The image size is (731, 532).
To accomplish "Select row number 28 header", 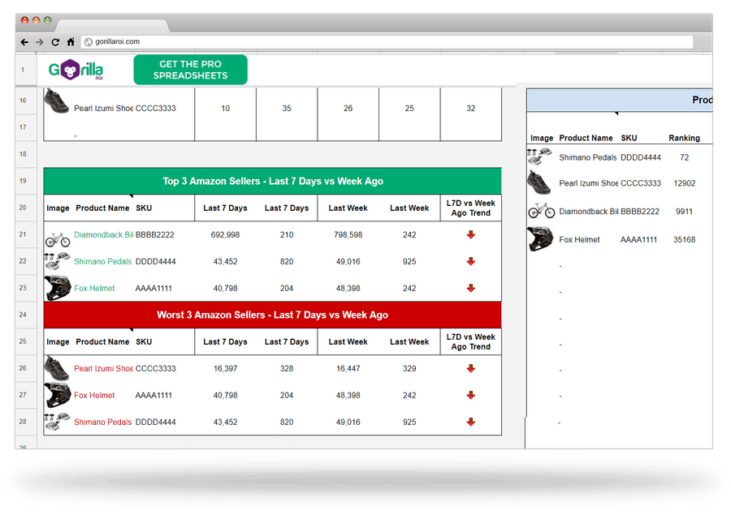I will click(23, 421).
